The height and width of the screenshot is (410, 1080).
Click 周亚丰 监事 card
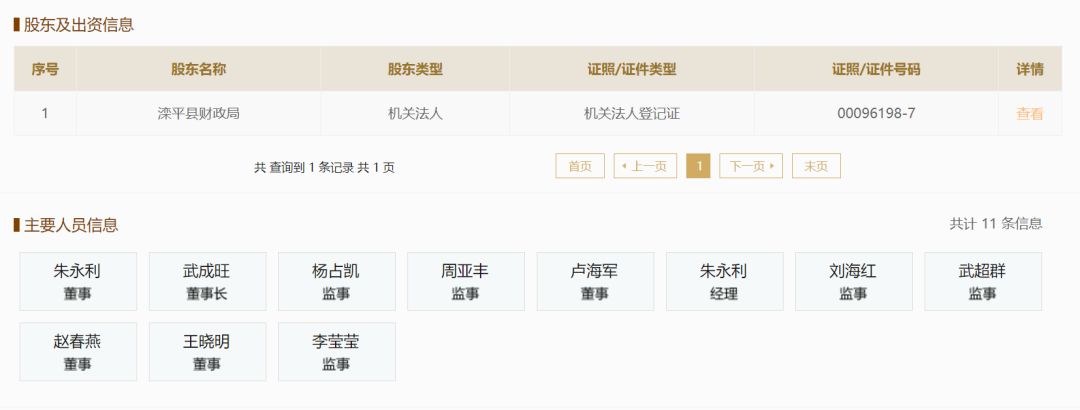[x=465, y=281]
